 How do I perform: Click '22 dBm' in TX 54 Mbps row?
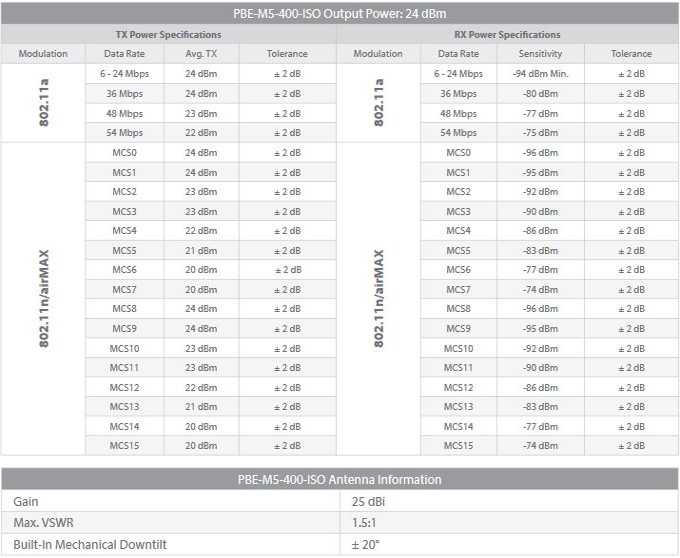tap(201, 133)
